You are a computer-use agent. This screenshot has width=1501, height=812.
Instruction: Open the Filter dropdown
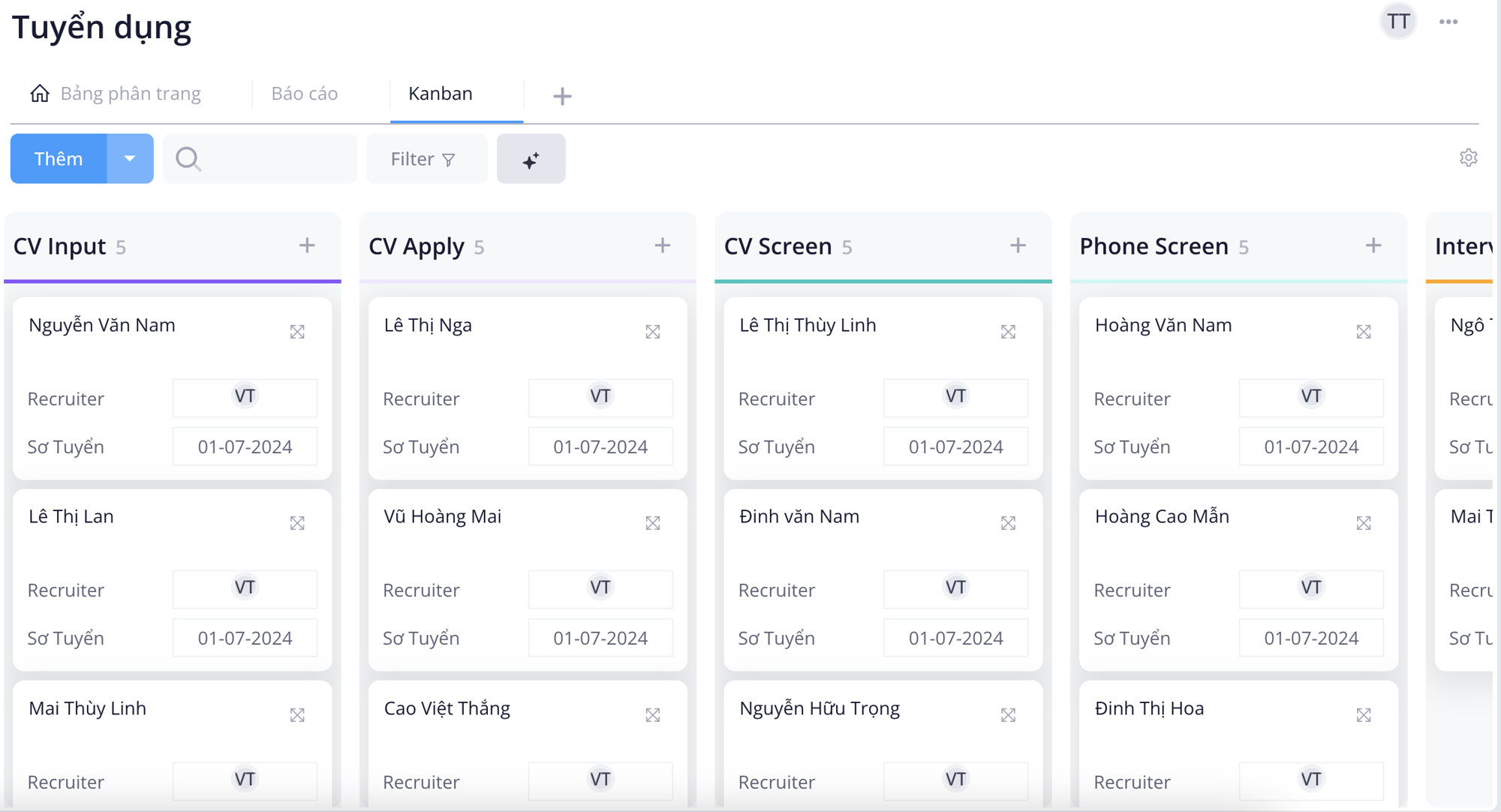pos(426,158)
